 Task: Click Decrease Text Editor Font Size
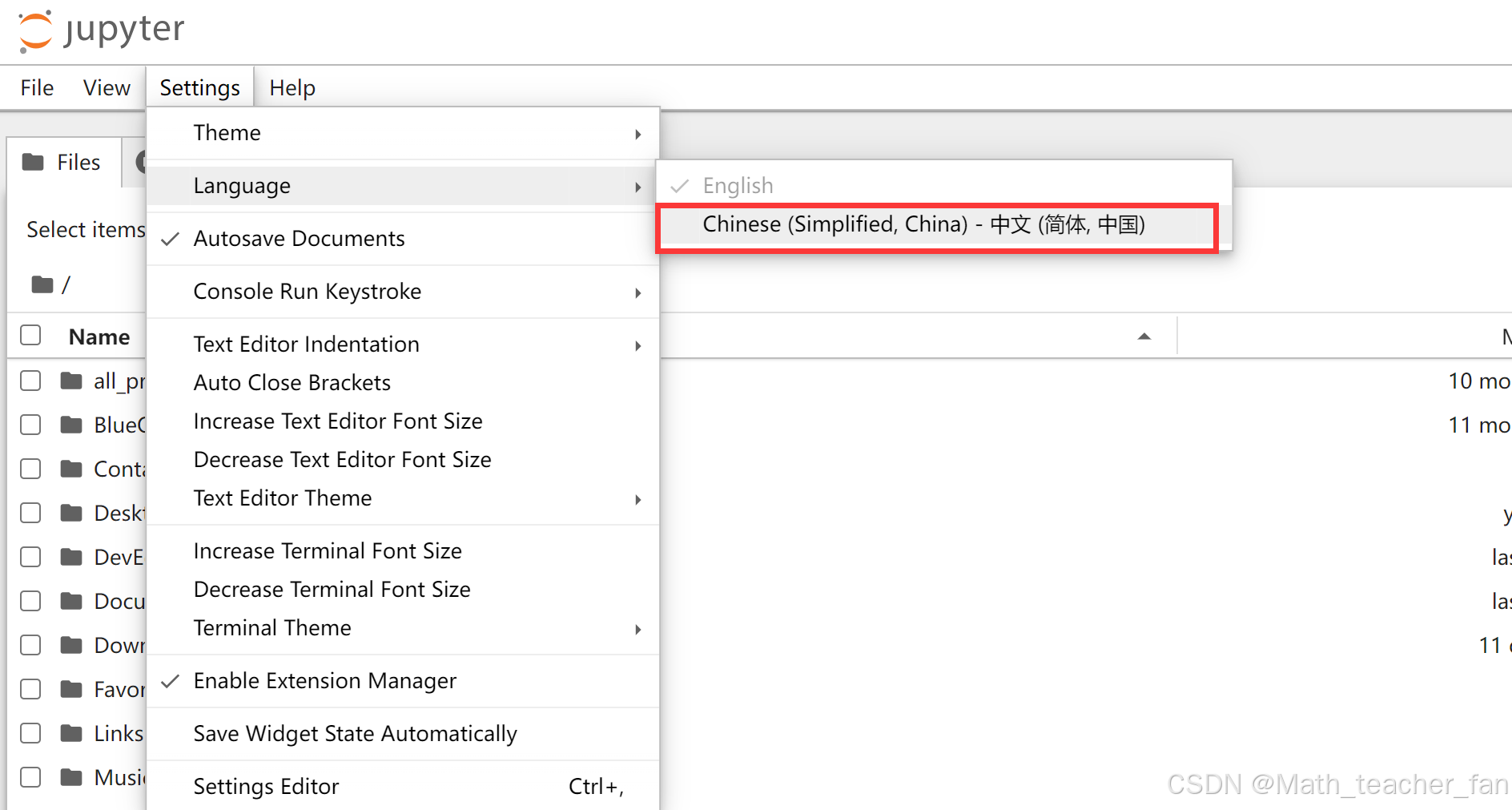pyautogui.click(x=403, y=460)
